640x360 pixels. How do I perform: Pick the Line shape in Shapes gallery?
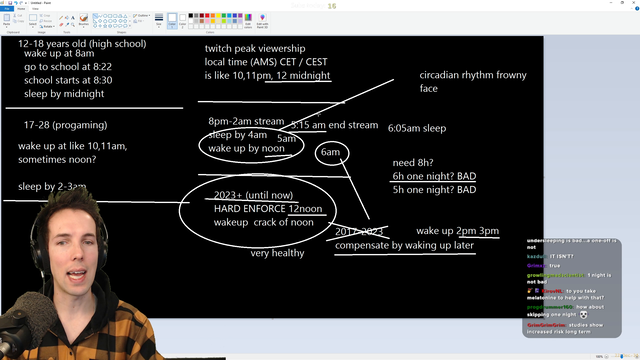click(x=95, y=16)
